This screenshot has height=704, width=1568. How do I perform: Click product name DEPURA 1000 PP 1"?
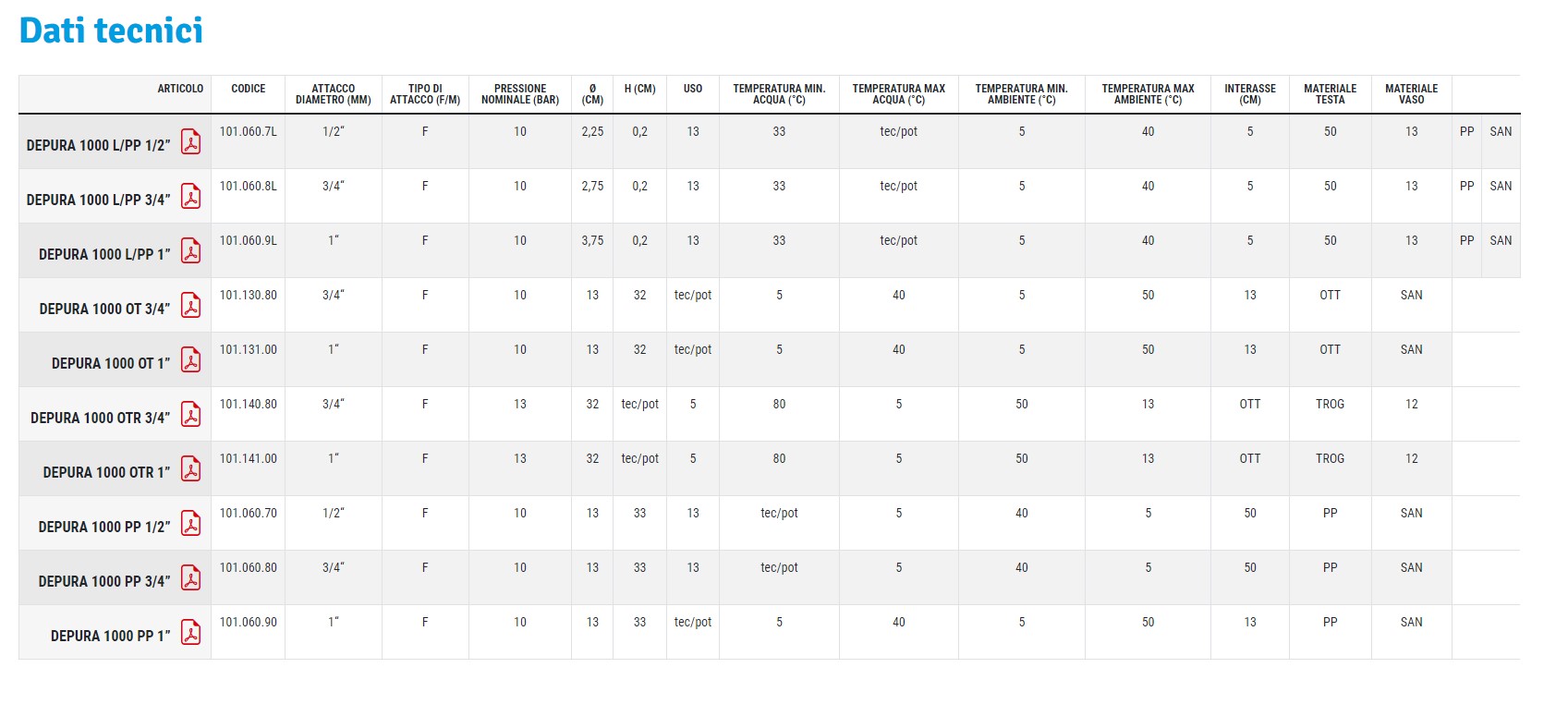coord(110,637)
